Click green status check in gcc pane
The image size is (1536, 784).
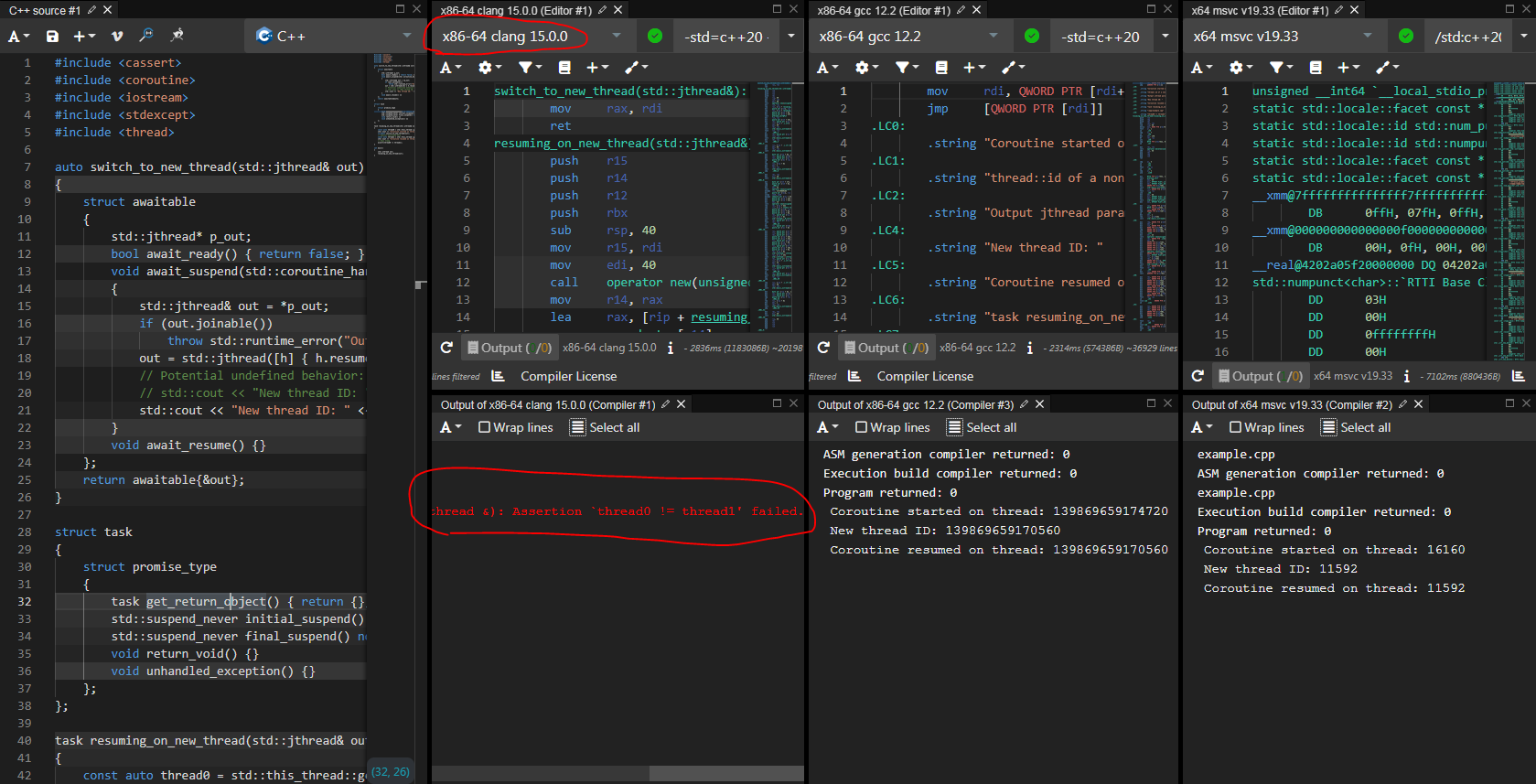(x=1032, y=37)
